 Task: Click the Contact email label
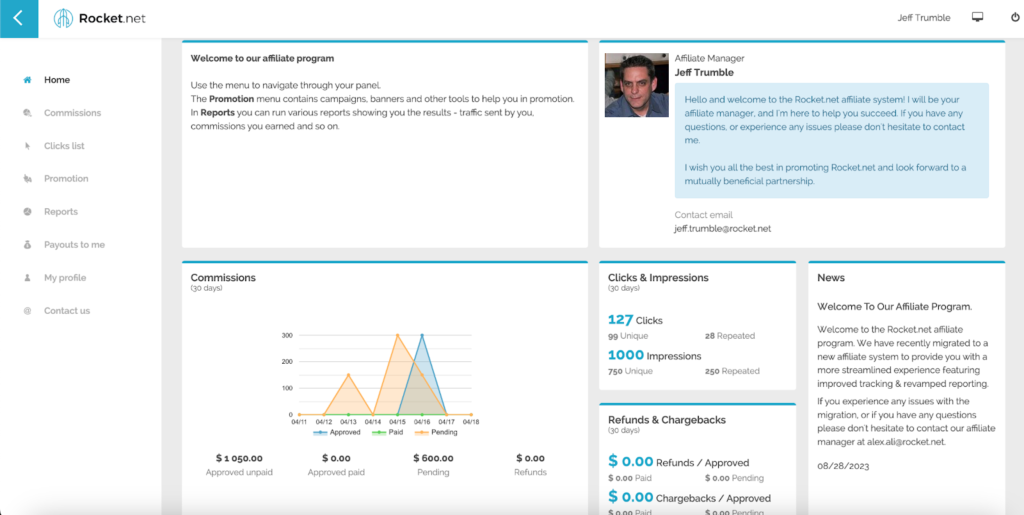(x=703, y=215)
